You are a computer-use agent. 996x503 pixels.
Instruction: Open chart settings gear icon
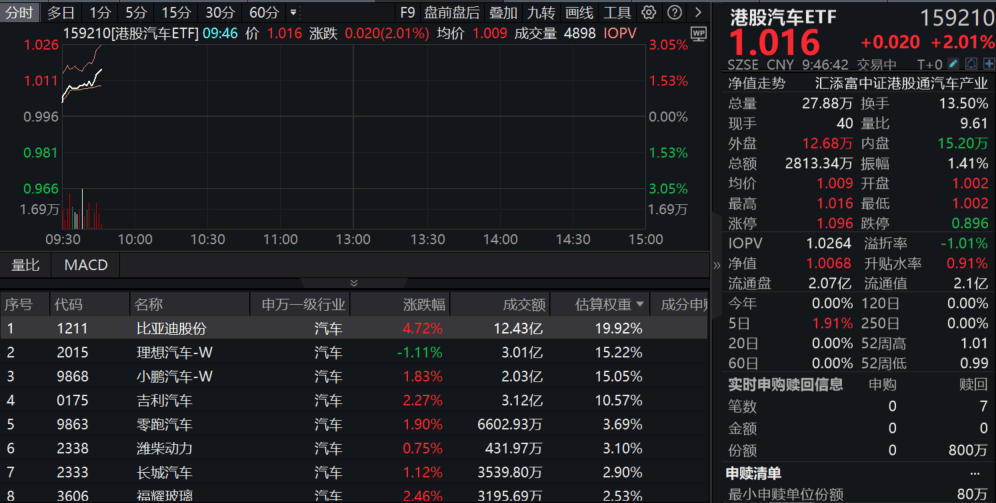coord(649,12)
